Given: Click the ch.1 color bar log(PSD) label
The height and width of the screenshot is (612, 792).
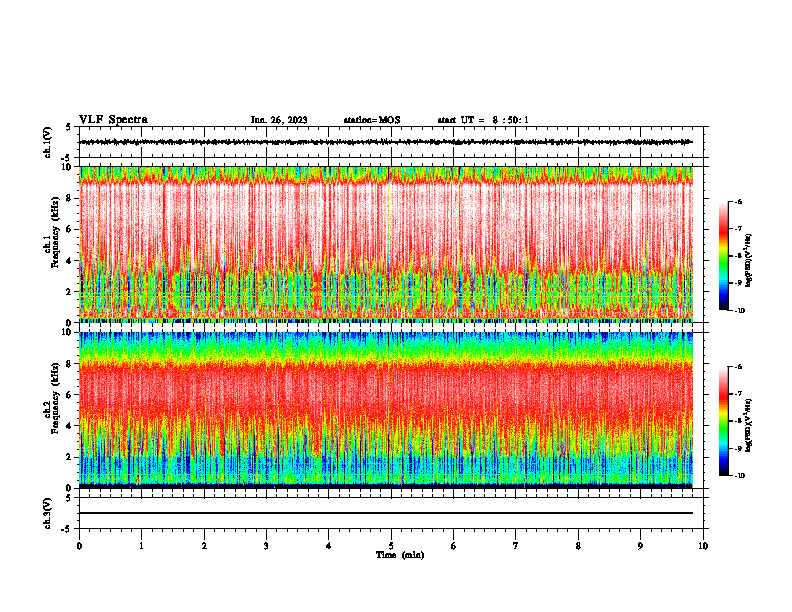Looking at the screenshot, I should (x=749, y=260).
